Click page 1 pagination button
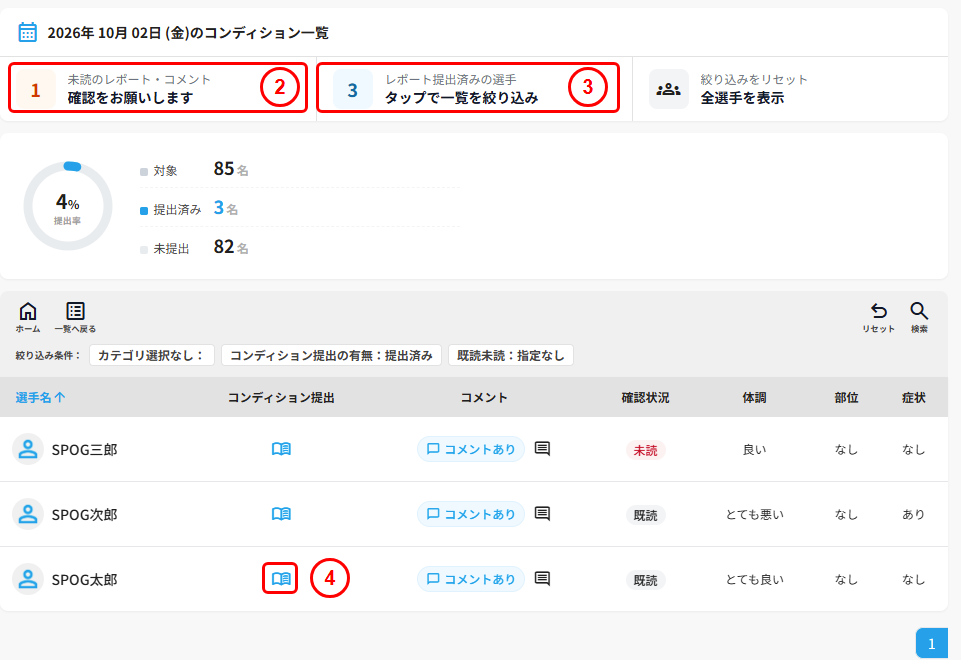961x660 pixels. tap(932, 643)
